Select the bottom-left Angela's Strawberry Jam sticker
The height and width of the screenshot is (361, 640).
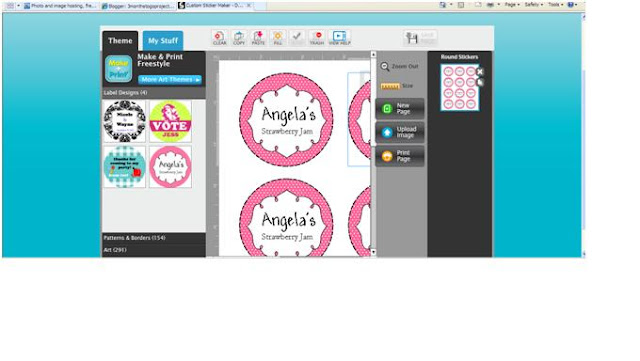[286, 218]
